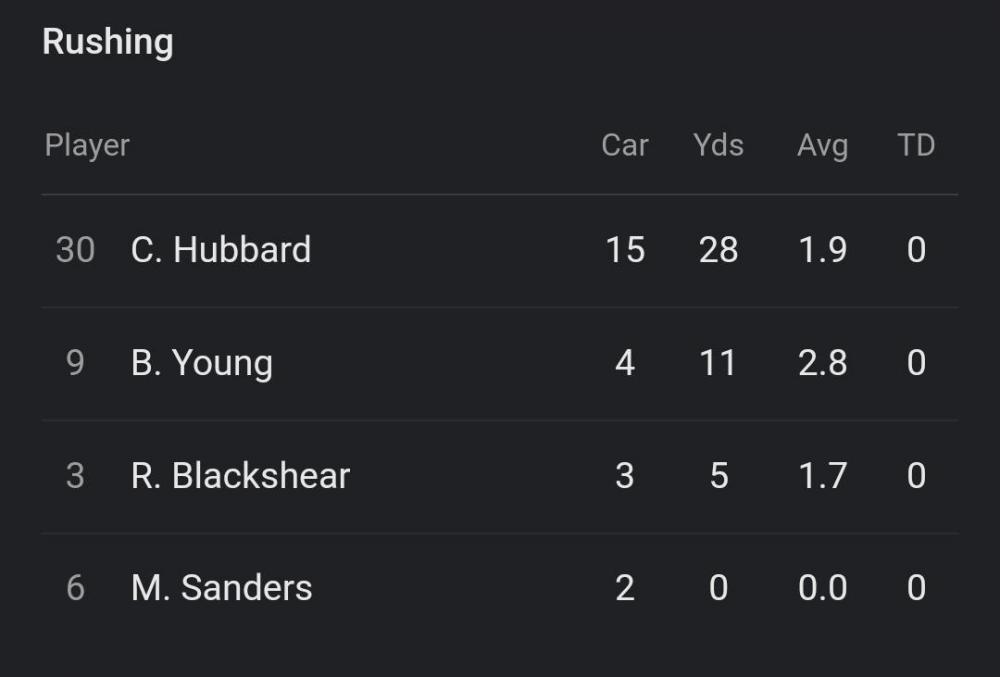1000x677 pixels.
Task: Click the Yds column header
Action: click(x=718, y=145)
